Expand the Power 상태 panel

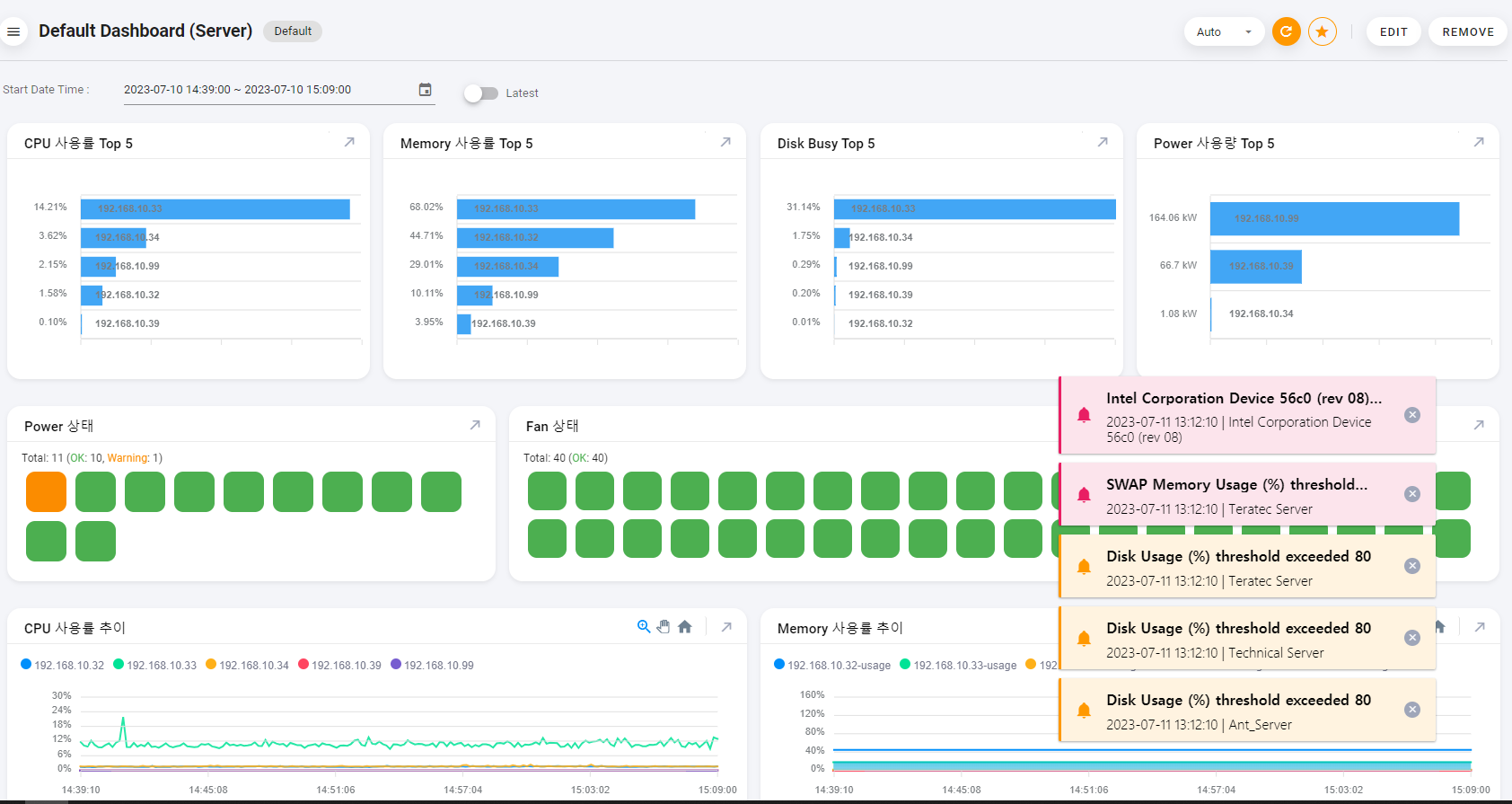[475, 425]
